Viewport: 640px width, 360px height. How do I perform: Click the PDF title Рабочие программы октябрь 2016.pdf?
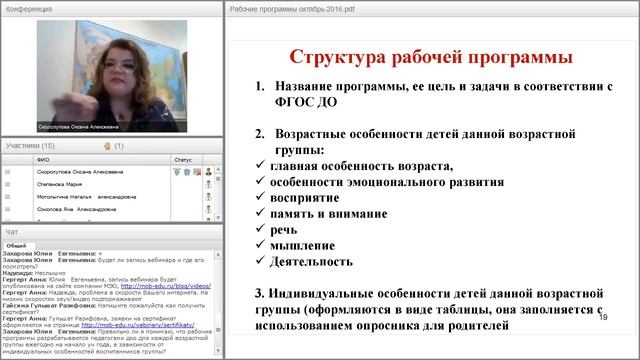tap(292, 9)
